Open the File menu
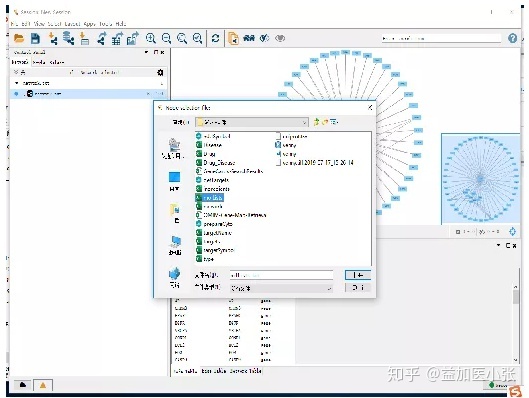Viewport: 529px width, 398px height. (x=15, y=24)
